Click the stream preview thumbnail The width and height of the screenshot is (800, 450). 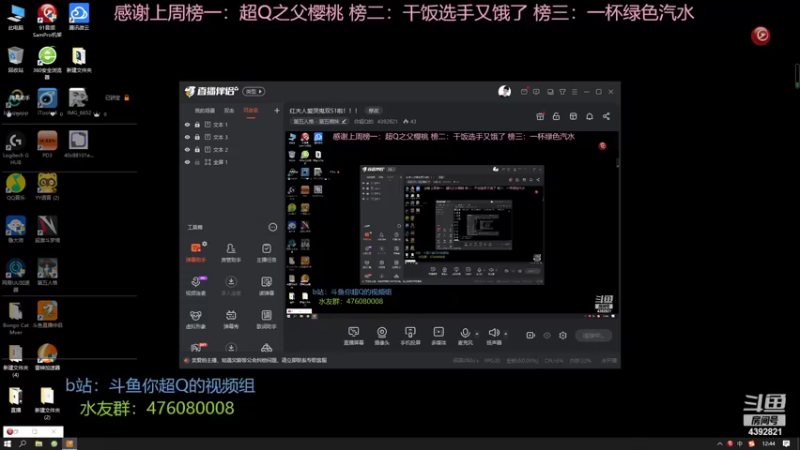pyautogui.click(x=452, y=225)
